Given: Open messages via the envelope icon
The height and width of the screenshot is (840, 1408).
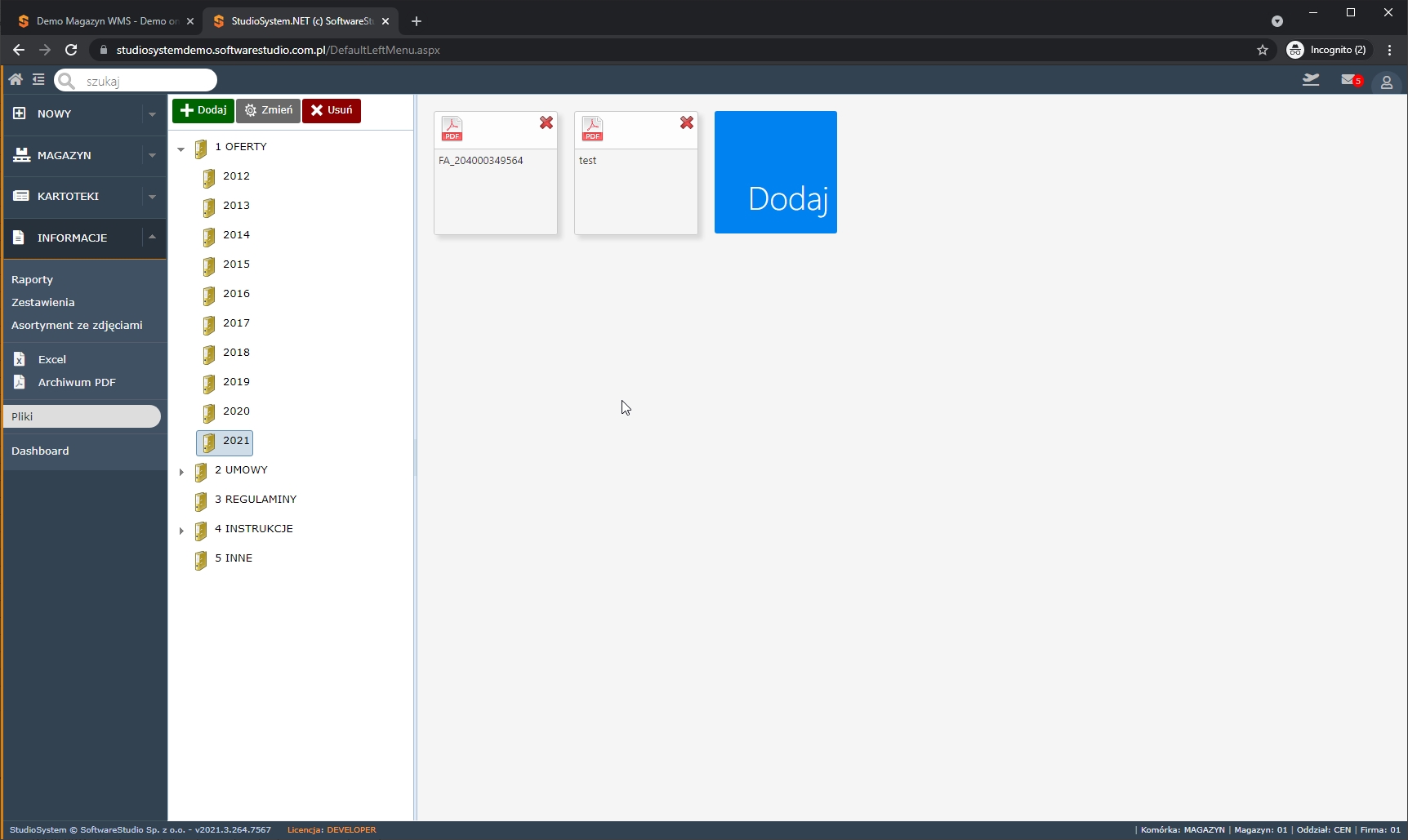Looking at the screenshot, I should [1348, 80].
